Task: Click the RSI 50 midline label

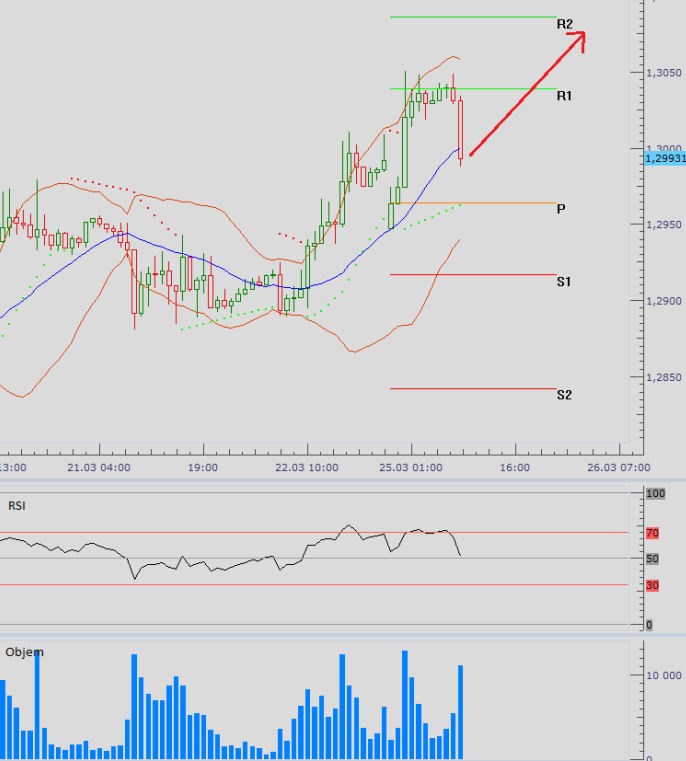Action: [x=653, y=559]
